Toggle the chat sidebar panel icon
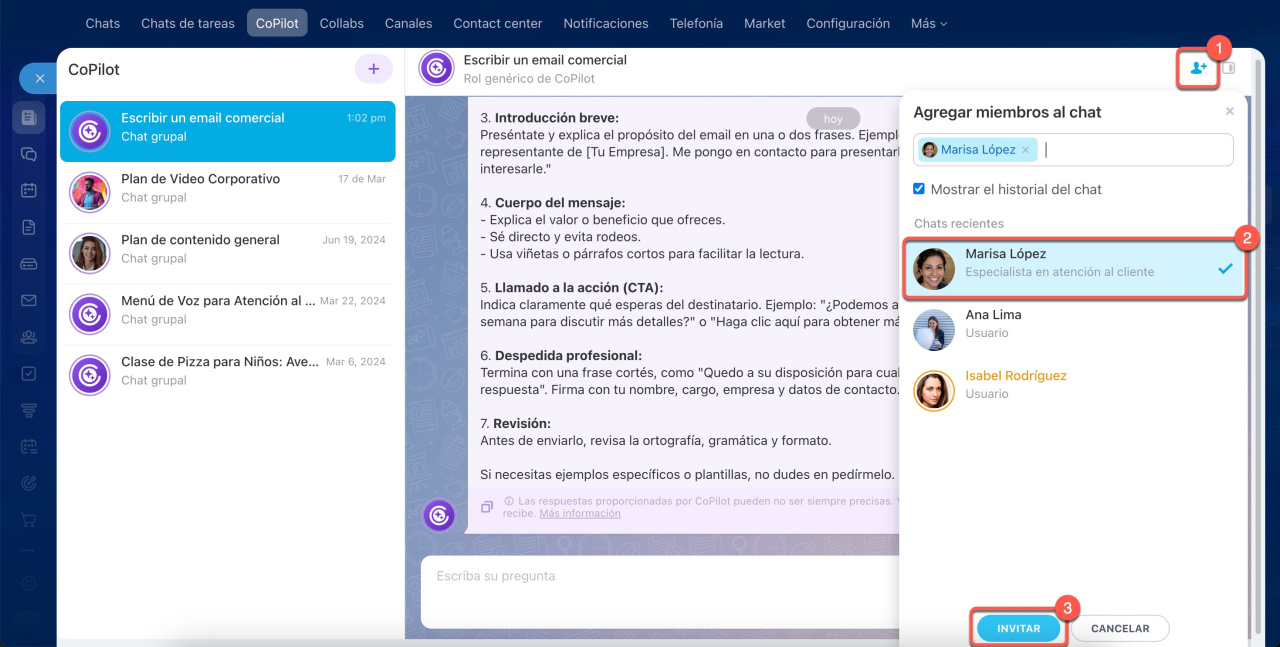1280x647 pixels. tap(1229, 69)
